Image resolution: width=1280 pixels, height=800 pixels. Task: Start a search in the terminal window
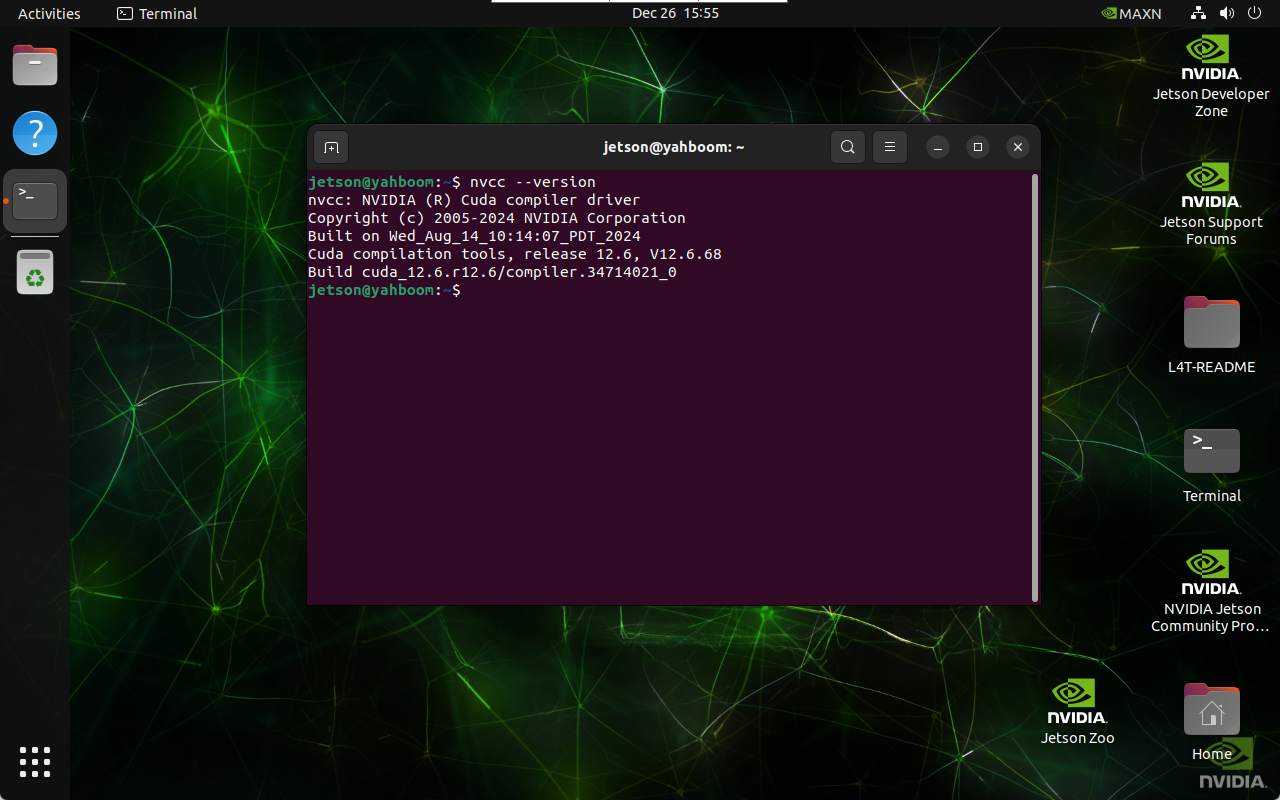point(847,146)
